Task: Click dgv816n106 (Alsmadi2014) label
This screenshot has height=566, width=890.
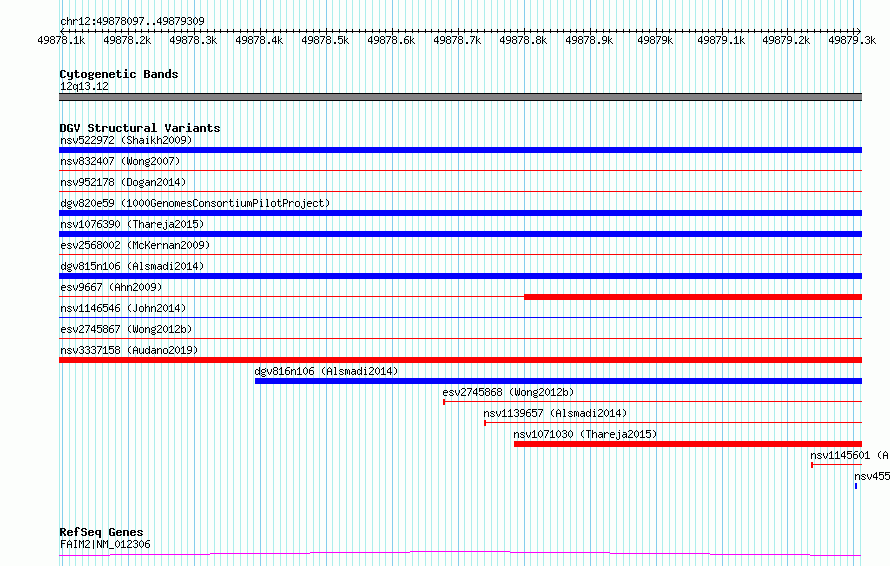Action: [x=326, y=371]
